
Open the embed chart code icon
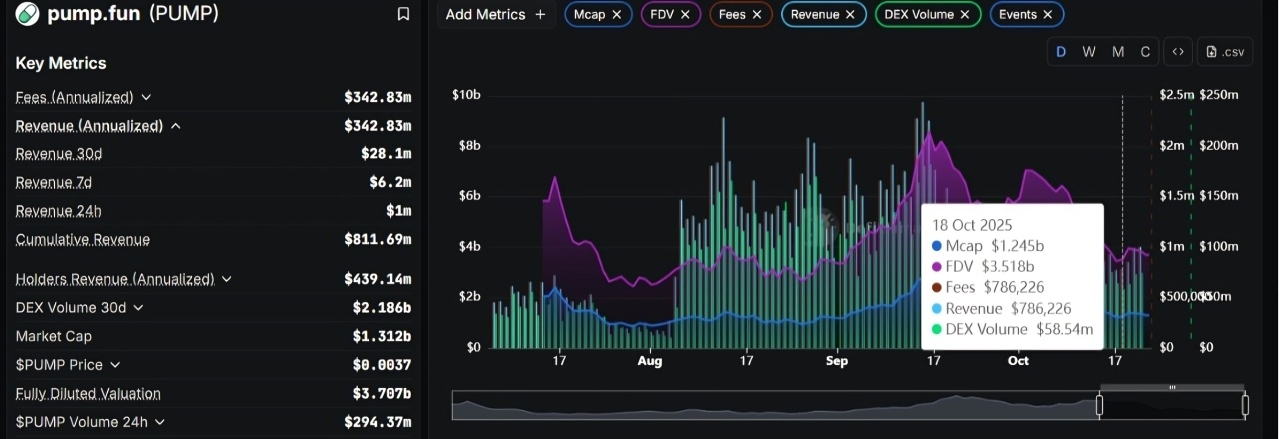(x=1178, y=52)
